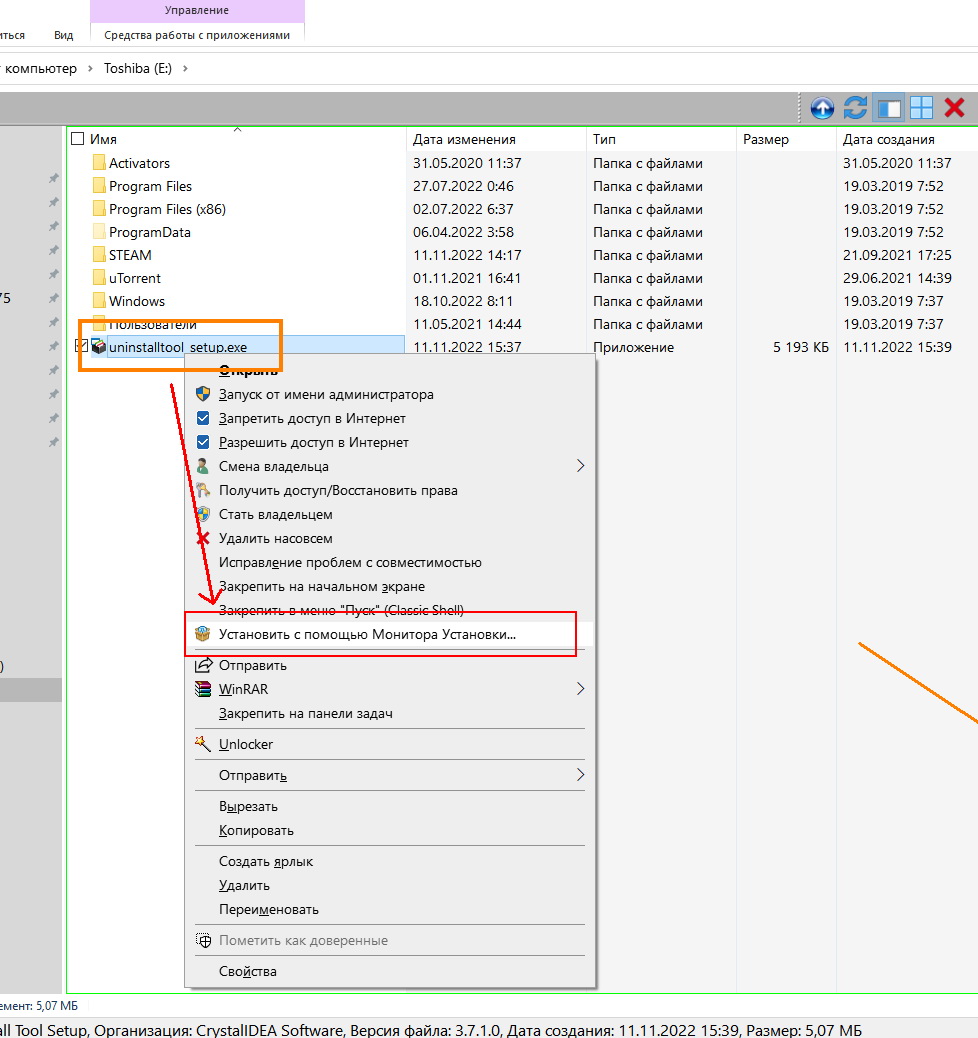This screenshot has height=1038, width=978.
Task: Open the Средства работы с приложениями tab
Action: 197,35
